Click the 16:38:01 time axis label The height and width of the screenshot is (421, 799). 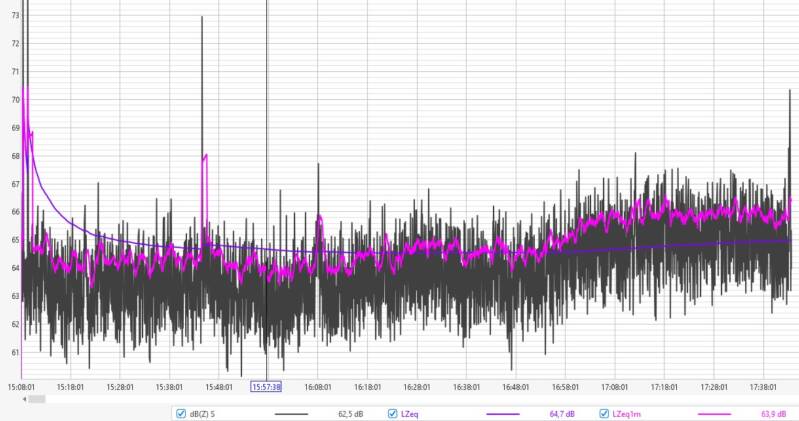[x=466, y=387]
